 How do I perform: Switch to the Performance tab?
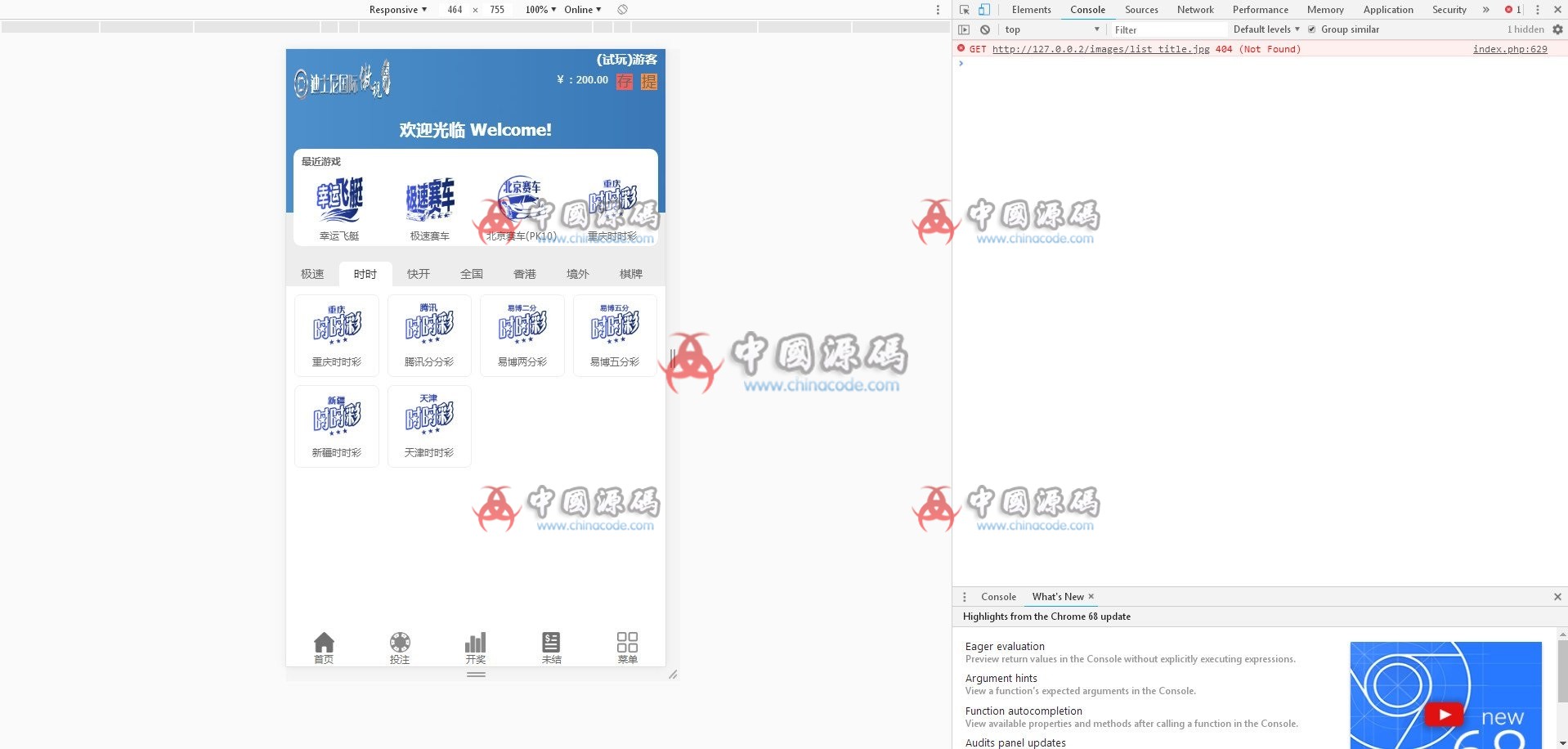click(1260, 10)
